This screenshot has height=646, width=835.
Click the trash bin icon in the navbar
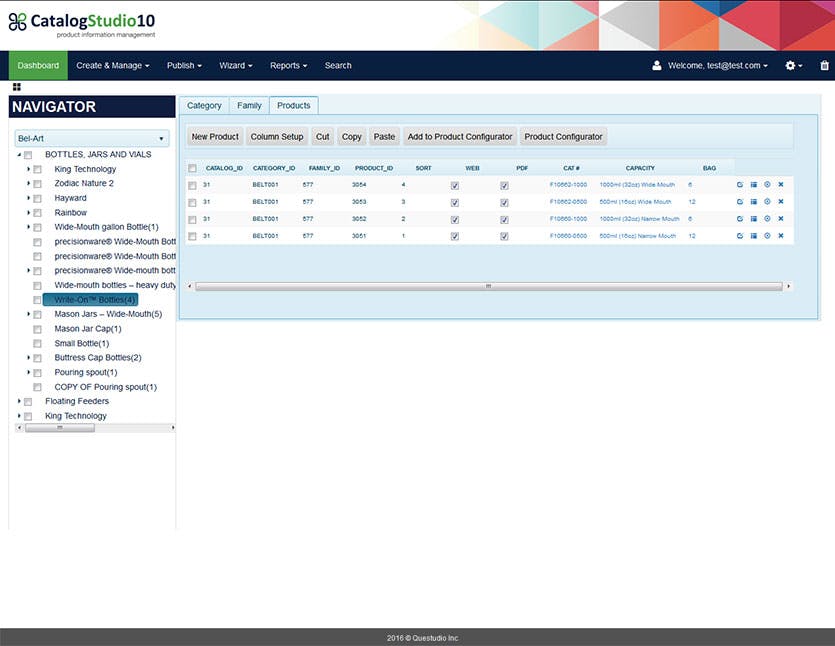[824, 66]
